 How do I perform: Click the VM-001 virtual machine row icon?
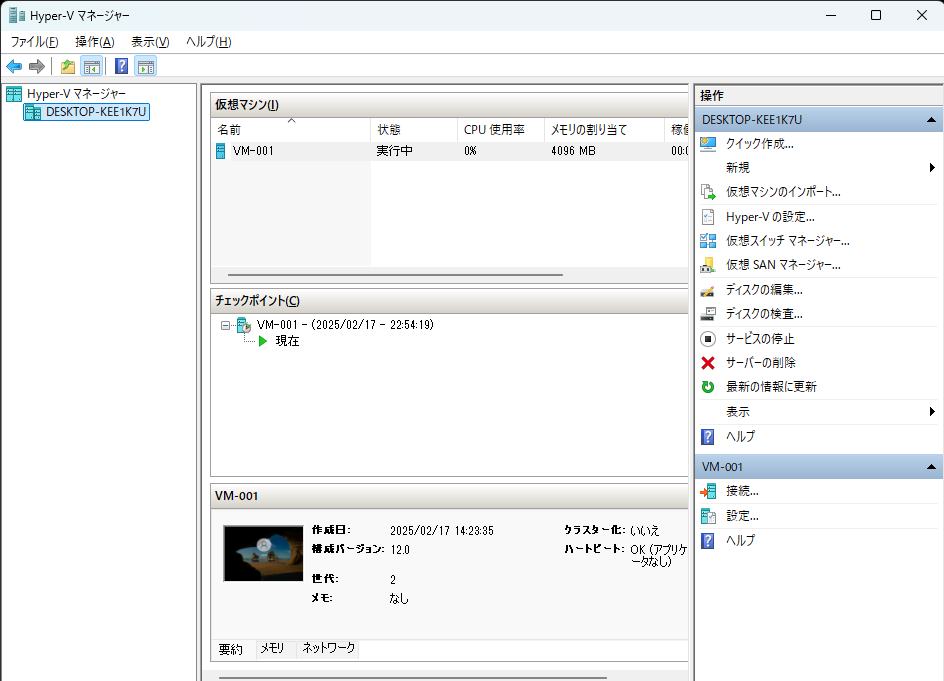220,151
